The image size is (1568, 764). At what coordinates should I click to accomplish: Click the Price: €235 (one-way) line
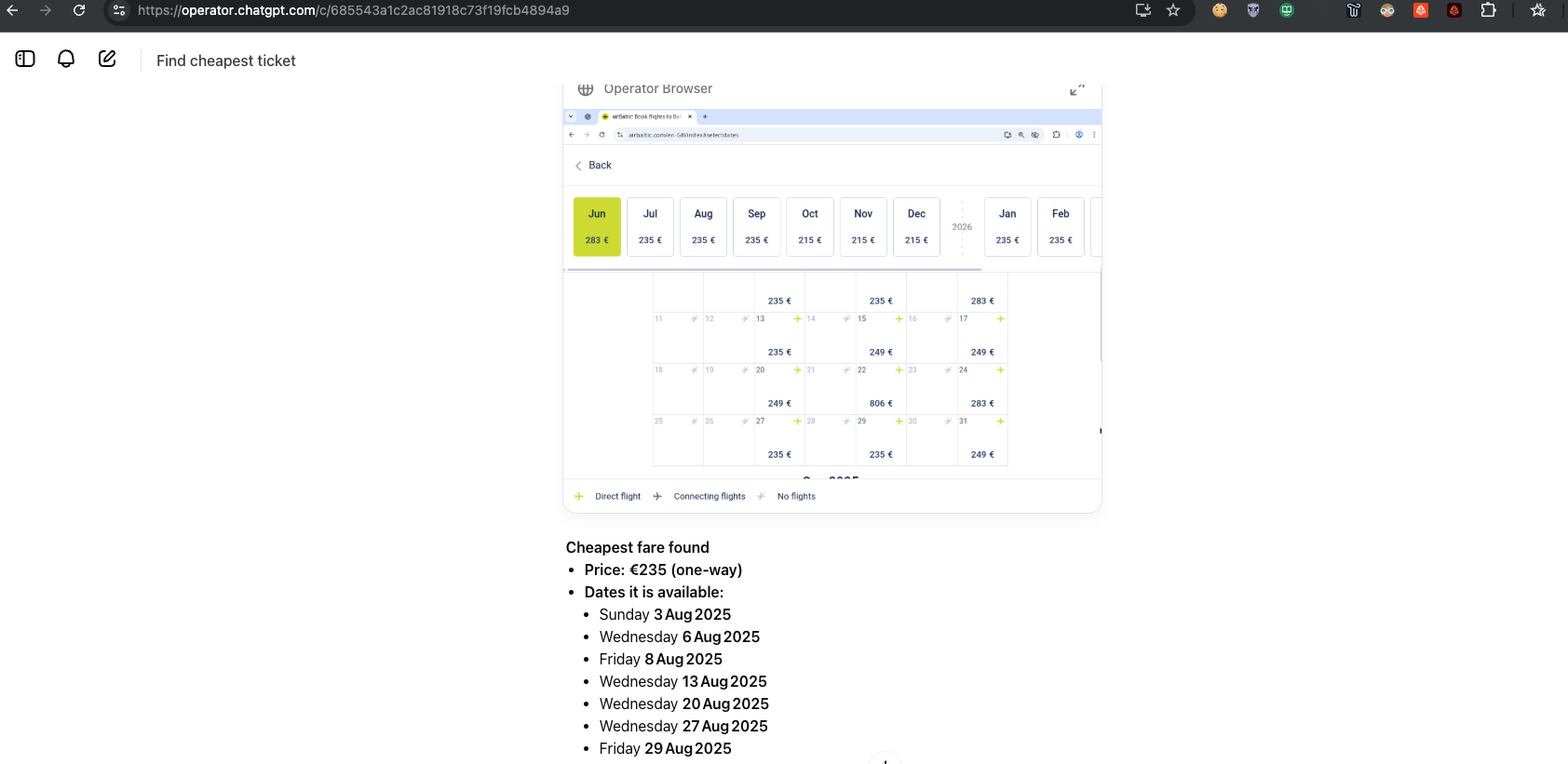[x=663, y=570]
